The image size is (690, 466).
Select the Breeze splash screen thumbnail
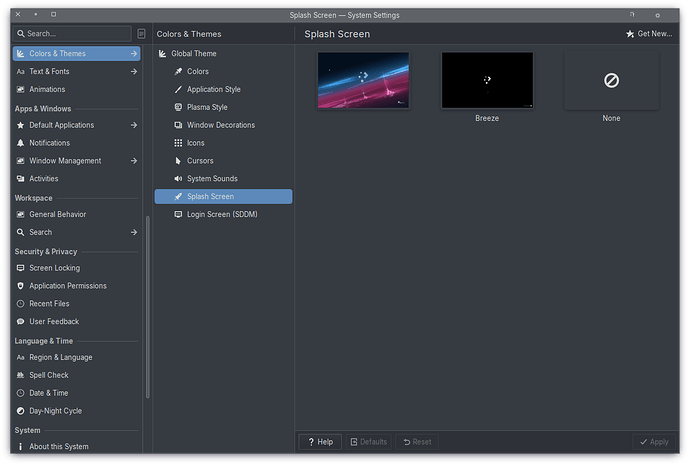click(487, 81)
